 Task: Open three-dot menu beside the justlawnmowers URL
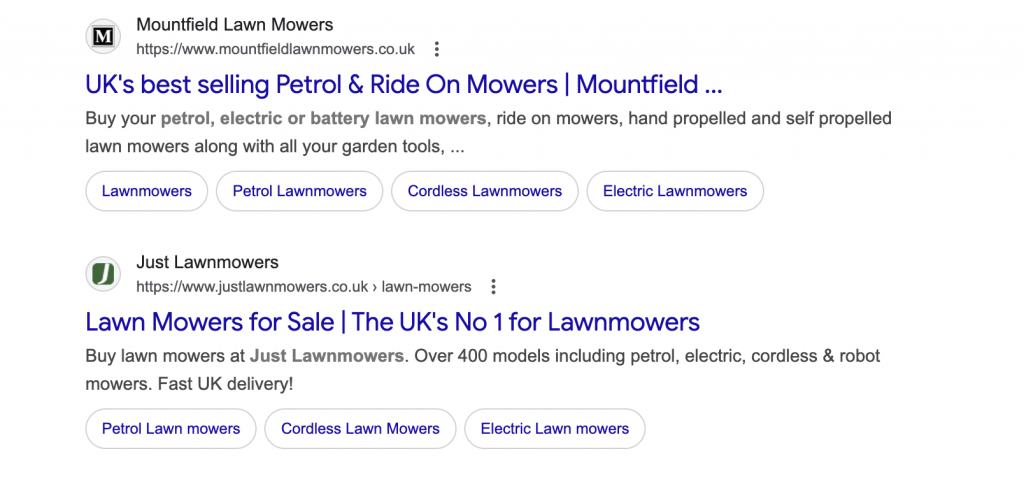(x=493, y=287)
